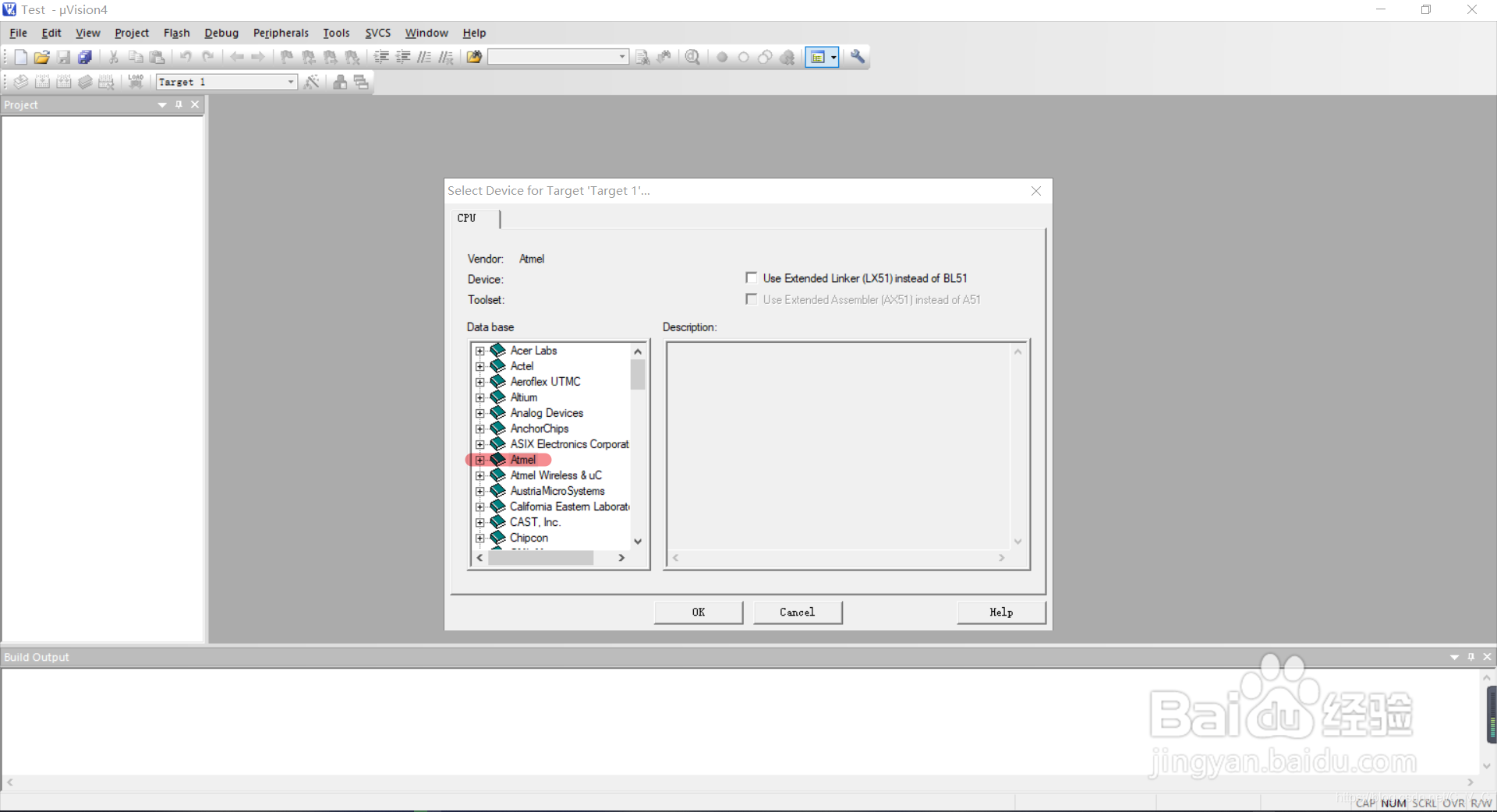The width and height of the screenshot is (1497, 812).
Task: Undo last edit icon
Action: pyautogui.click(x=186, y=57)
